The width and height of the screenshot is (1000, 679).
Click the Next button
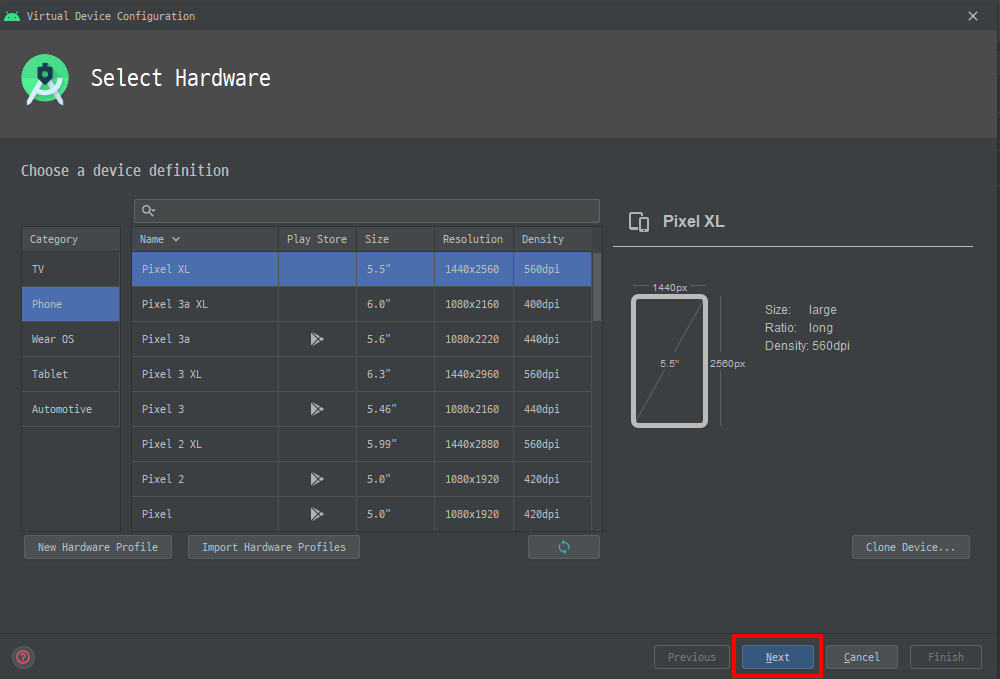777,657
